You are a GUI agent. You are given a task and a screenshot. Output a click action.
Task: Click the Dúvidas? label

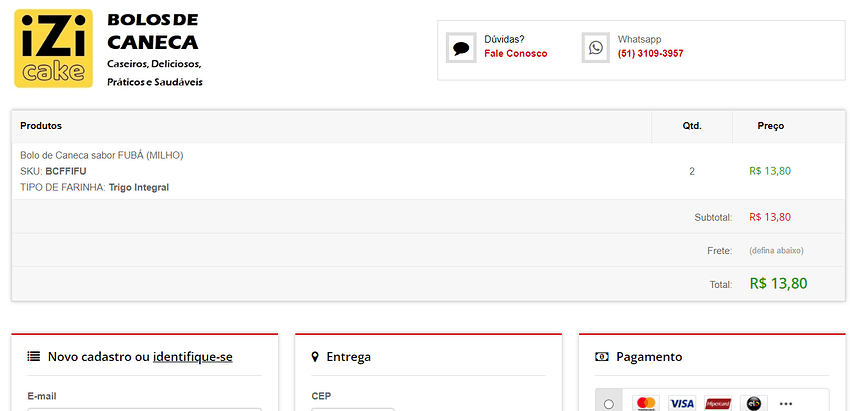[504, 39]
